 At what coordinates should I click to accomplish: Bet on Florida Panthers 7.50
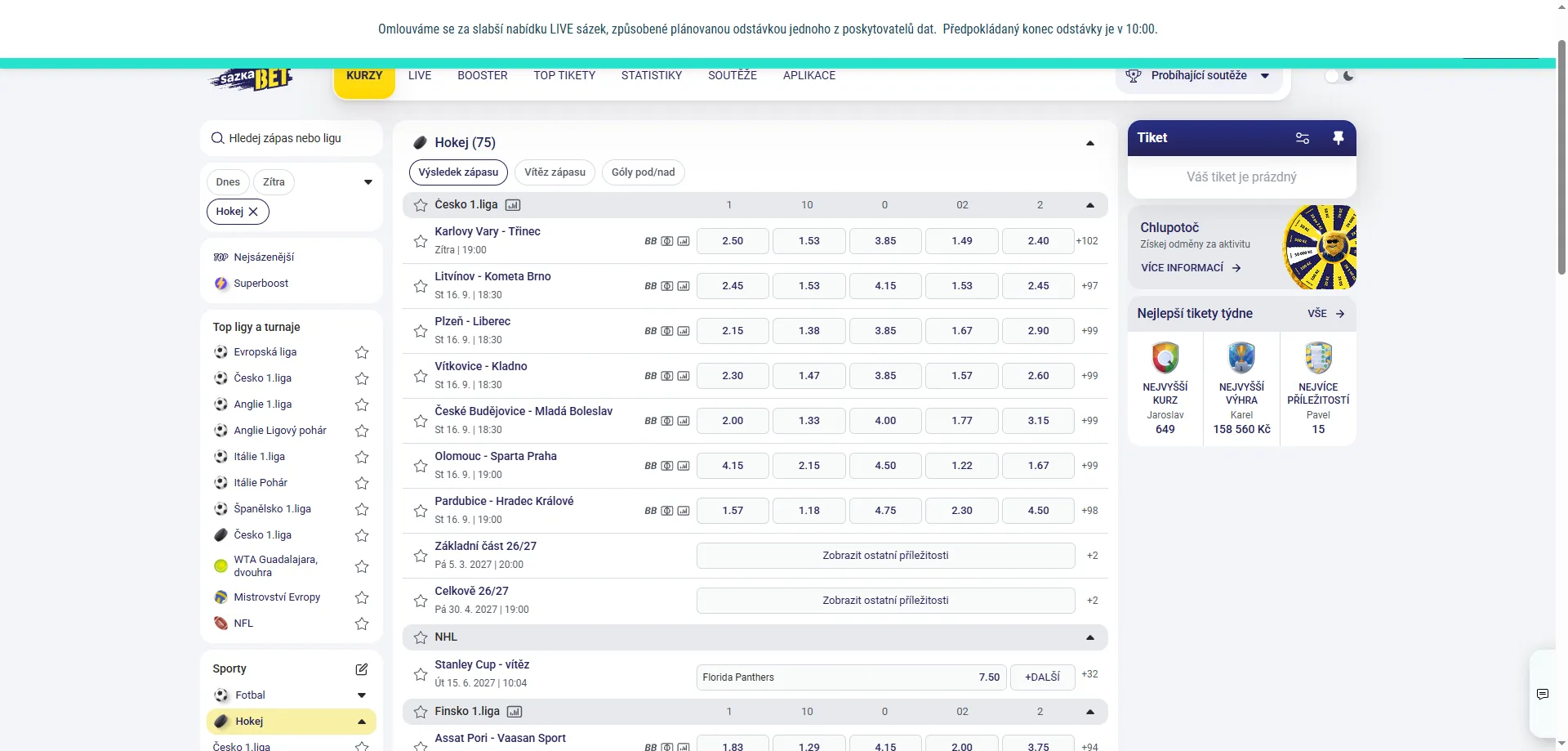pyautogui.click(x=851, y=677)
